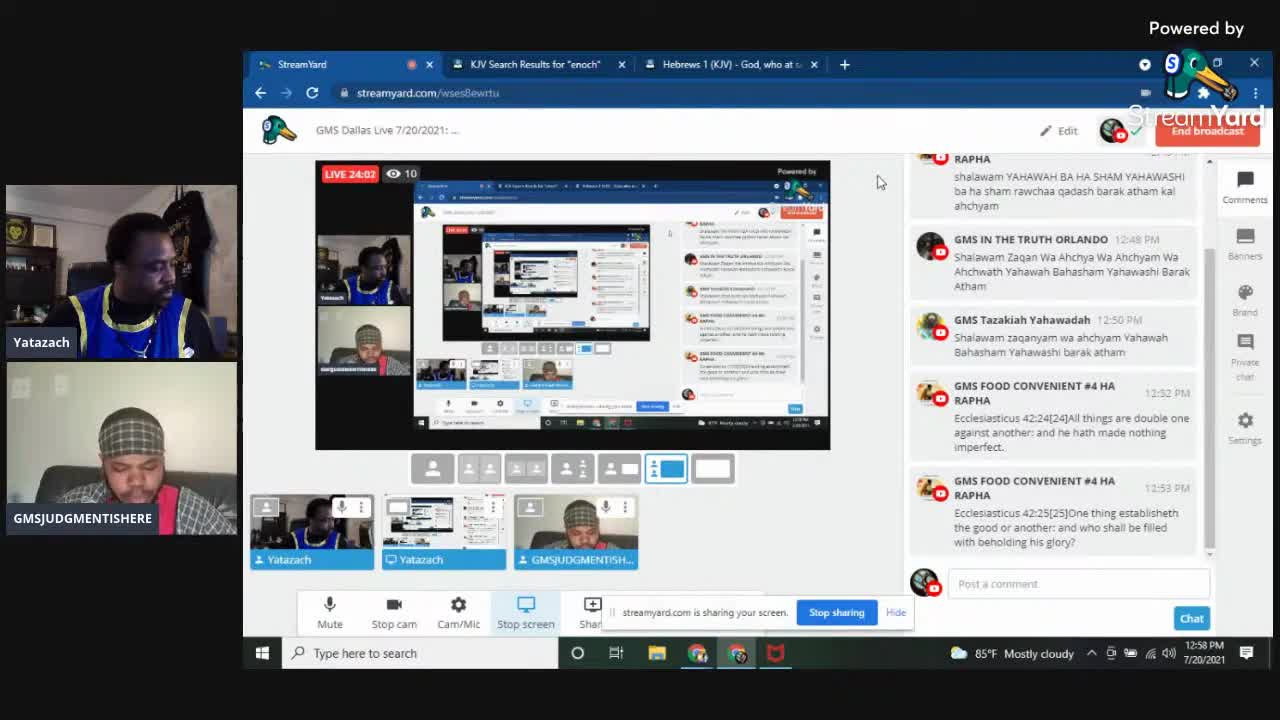Click GMSJUDGMENTISH camera thumbnail
This screenshot has width=1280, height=720.
tap(576, 532)
